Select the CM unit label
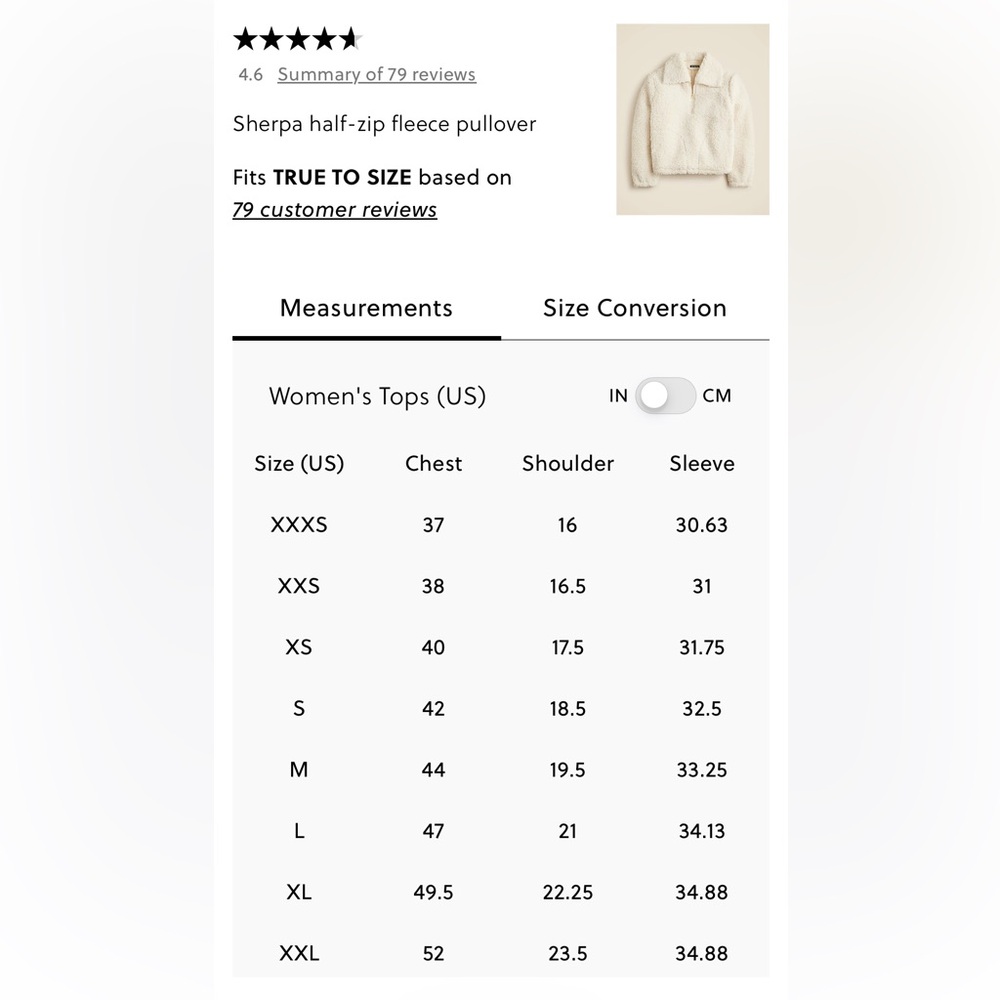Viewport: 1000px width, 1000px height. click(x=717, y=395)
